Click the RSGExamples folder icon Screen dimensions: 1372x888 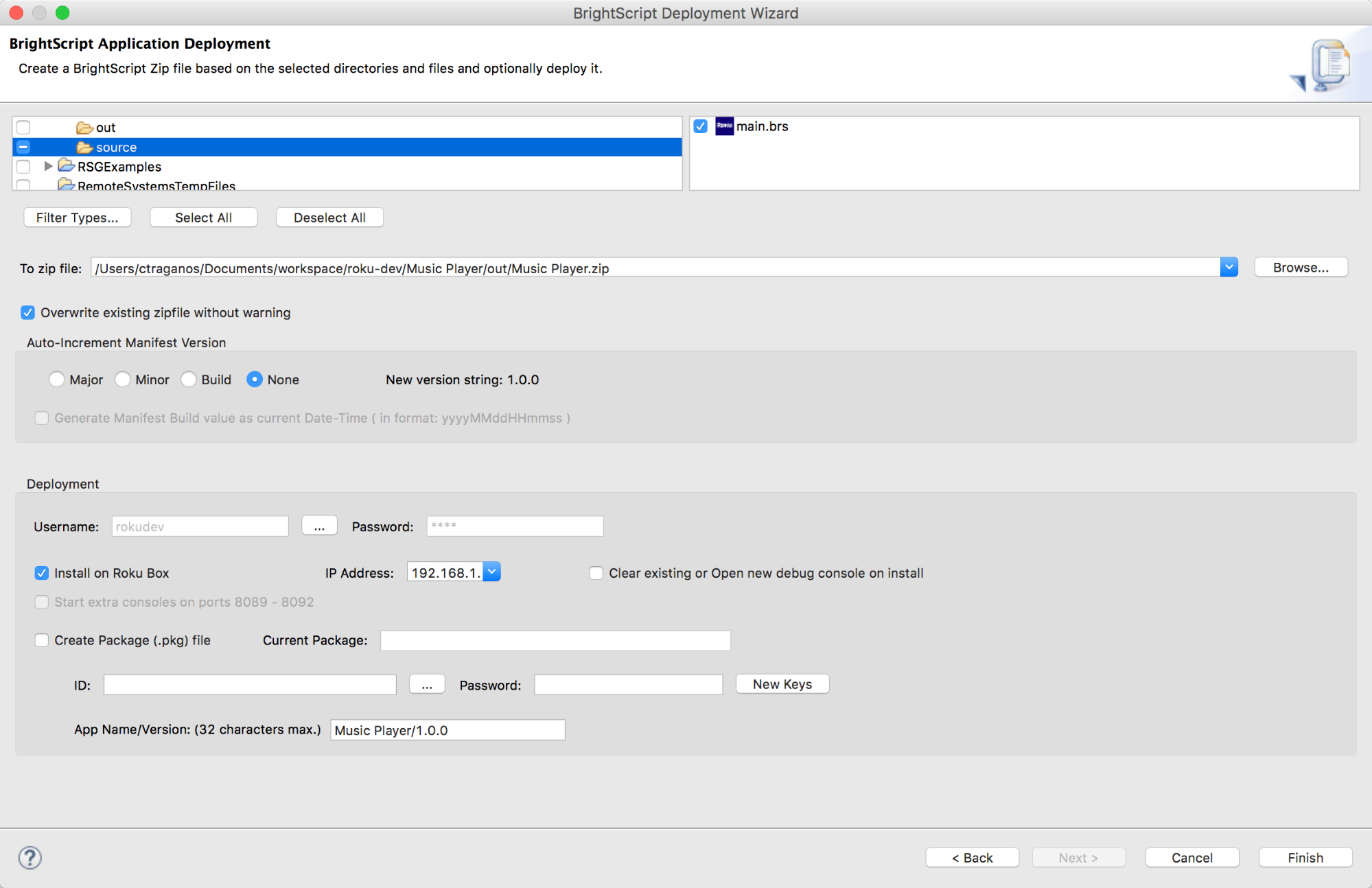(x=66, y=166)
